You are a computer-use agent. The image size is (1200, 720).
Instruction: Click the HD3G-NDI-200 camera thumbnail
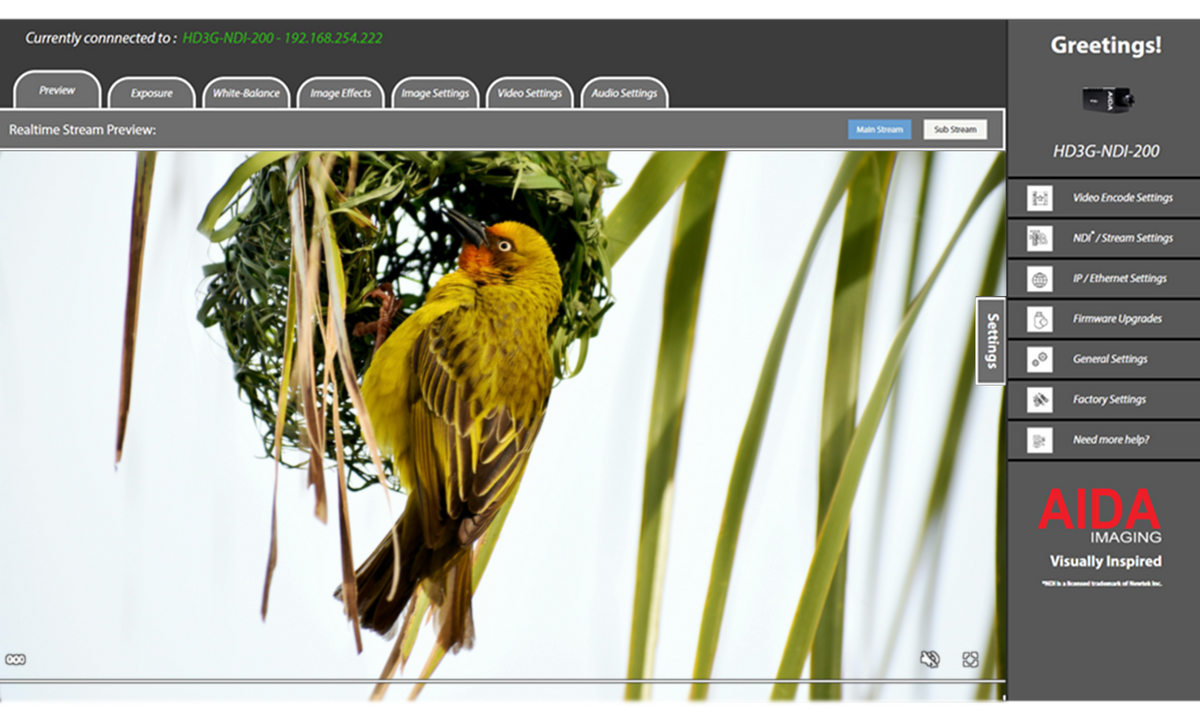(x=1107, y=99)
